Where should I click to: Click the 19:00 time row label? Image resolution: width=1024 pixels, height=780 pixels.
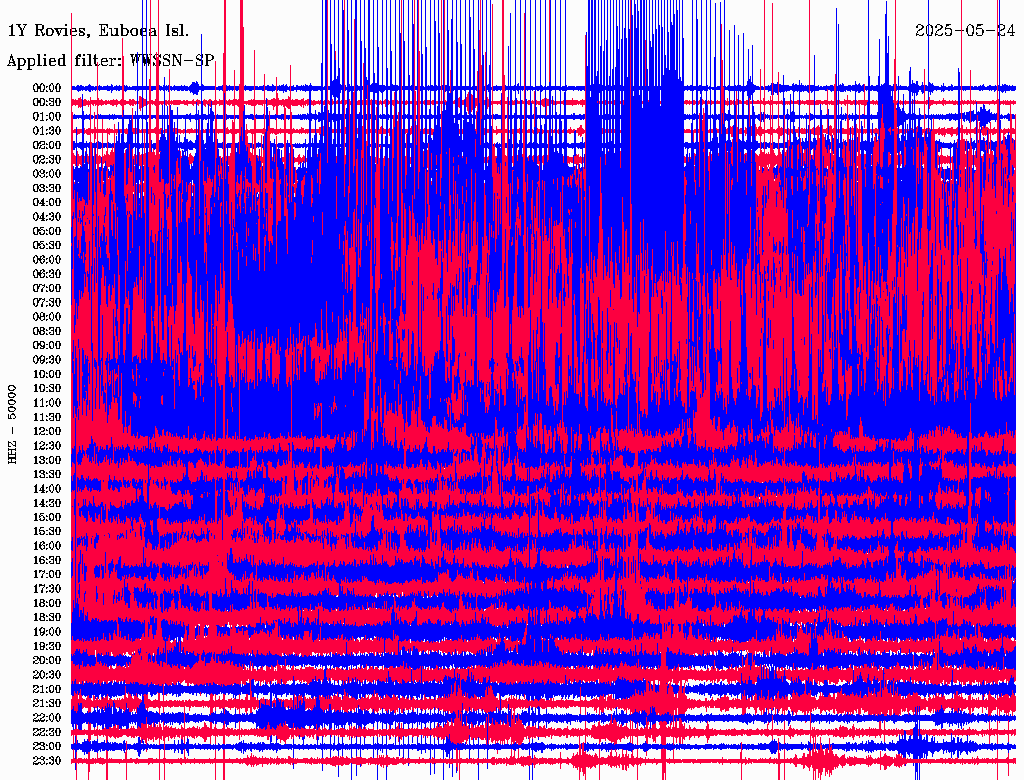47,632
